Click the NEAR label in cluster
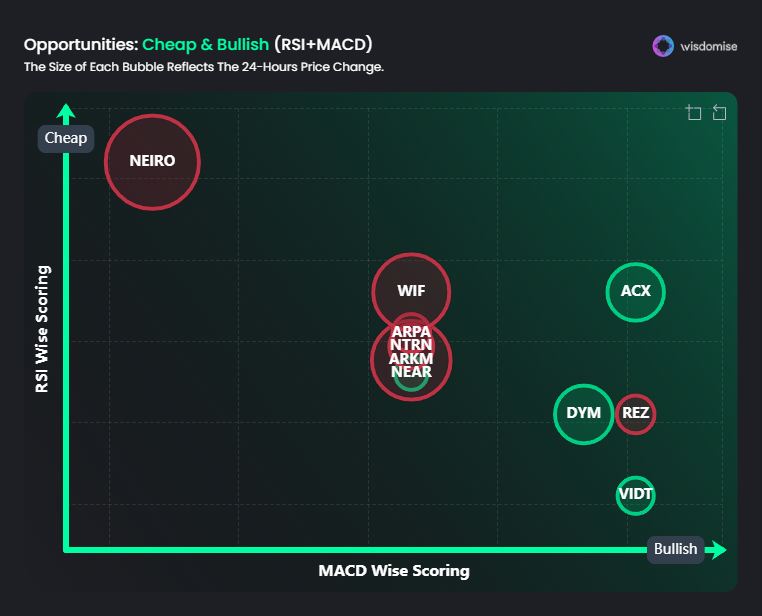762x616 pixels. (411, 372)
